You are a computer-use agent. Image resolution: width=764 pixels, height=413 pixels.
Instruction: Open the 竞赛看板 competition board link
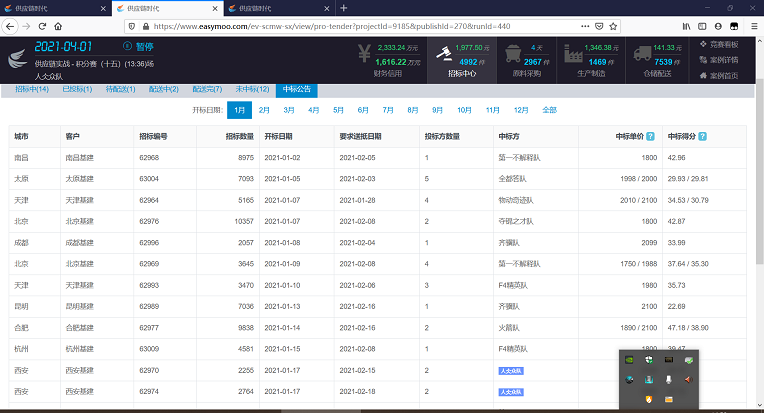coord(724,44)
